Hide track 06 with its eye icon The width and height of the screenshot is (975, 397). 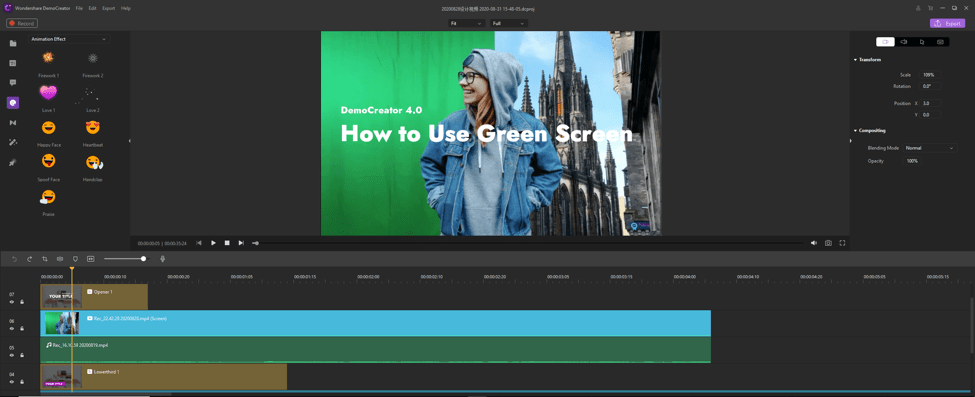point(11,329)
